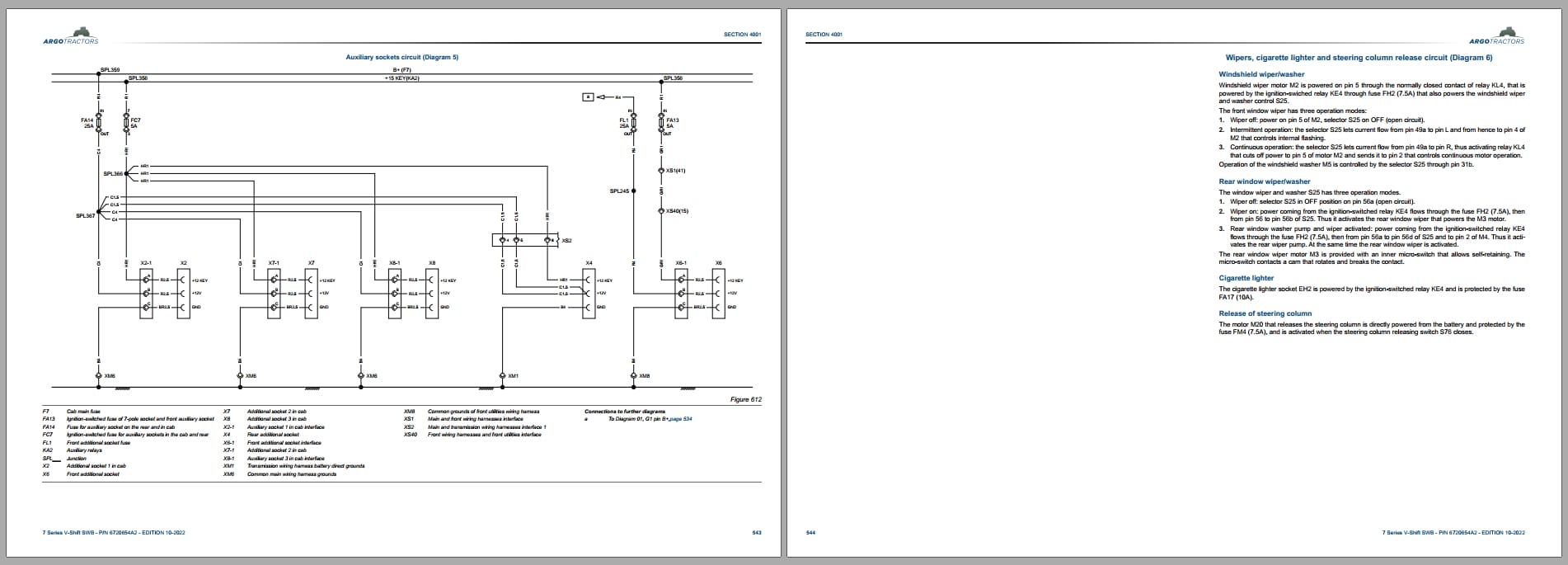Click the X2-1 connector label
The height and width of the screenshot is (565, 1568).
click(x=146, y=263)
